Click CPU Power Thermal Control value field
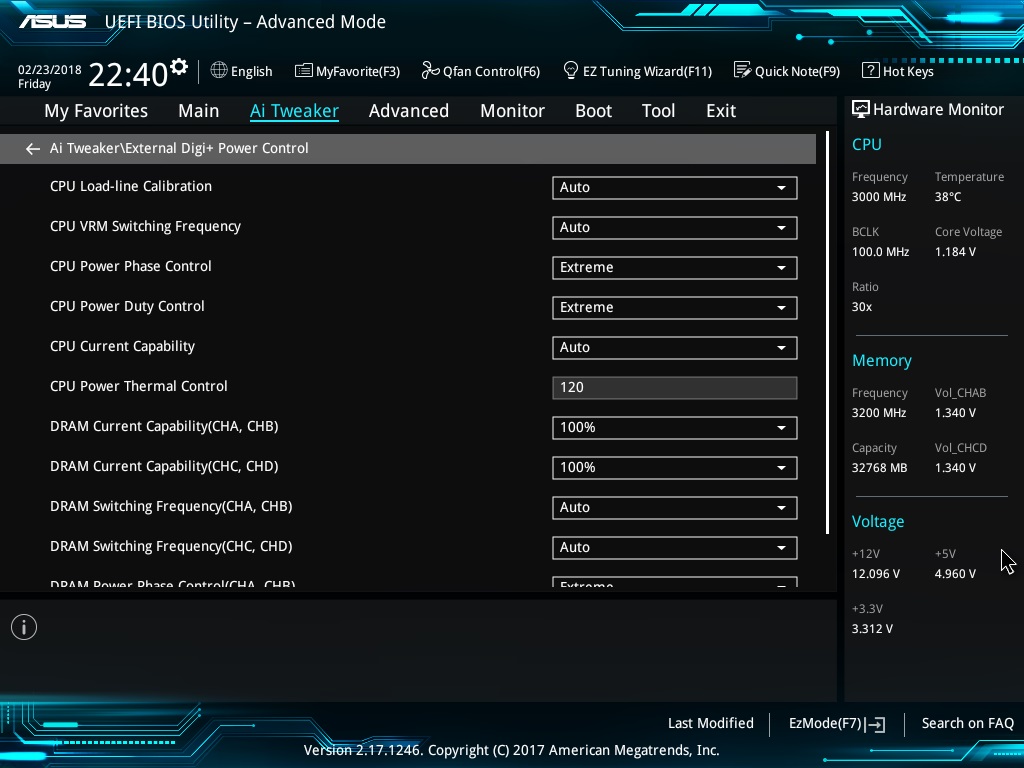This screenshot has width=1024, height=768. pyautogui.click(x=675, y=387)
